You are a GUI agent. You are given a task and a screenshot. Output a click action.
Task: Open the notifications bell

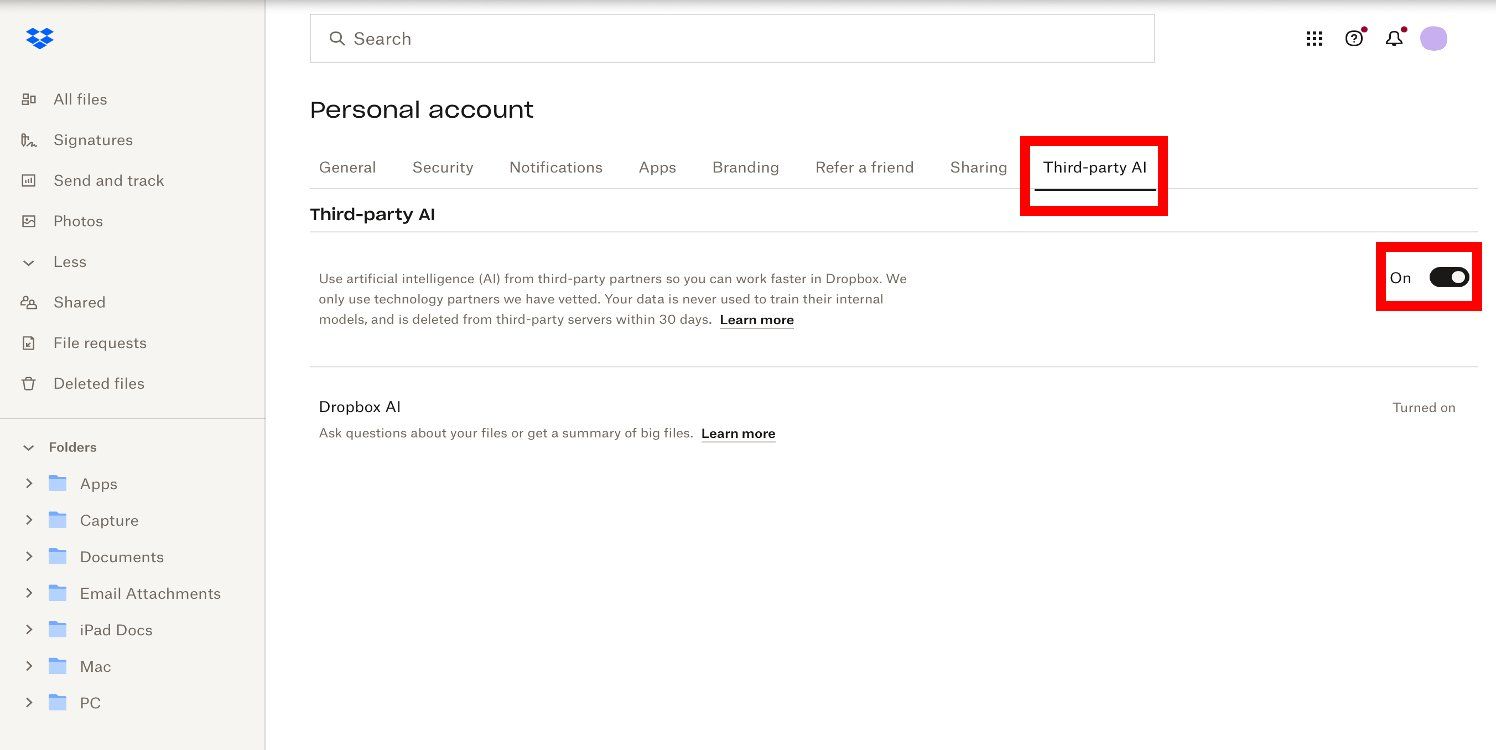point(1394,39)
